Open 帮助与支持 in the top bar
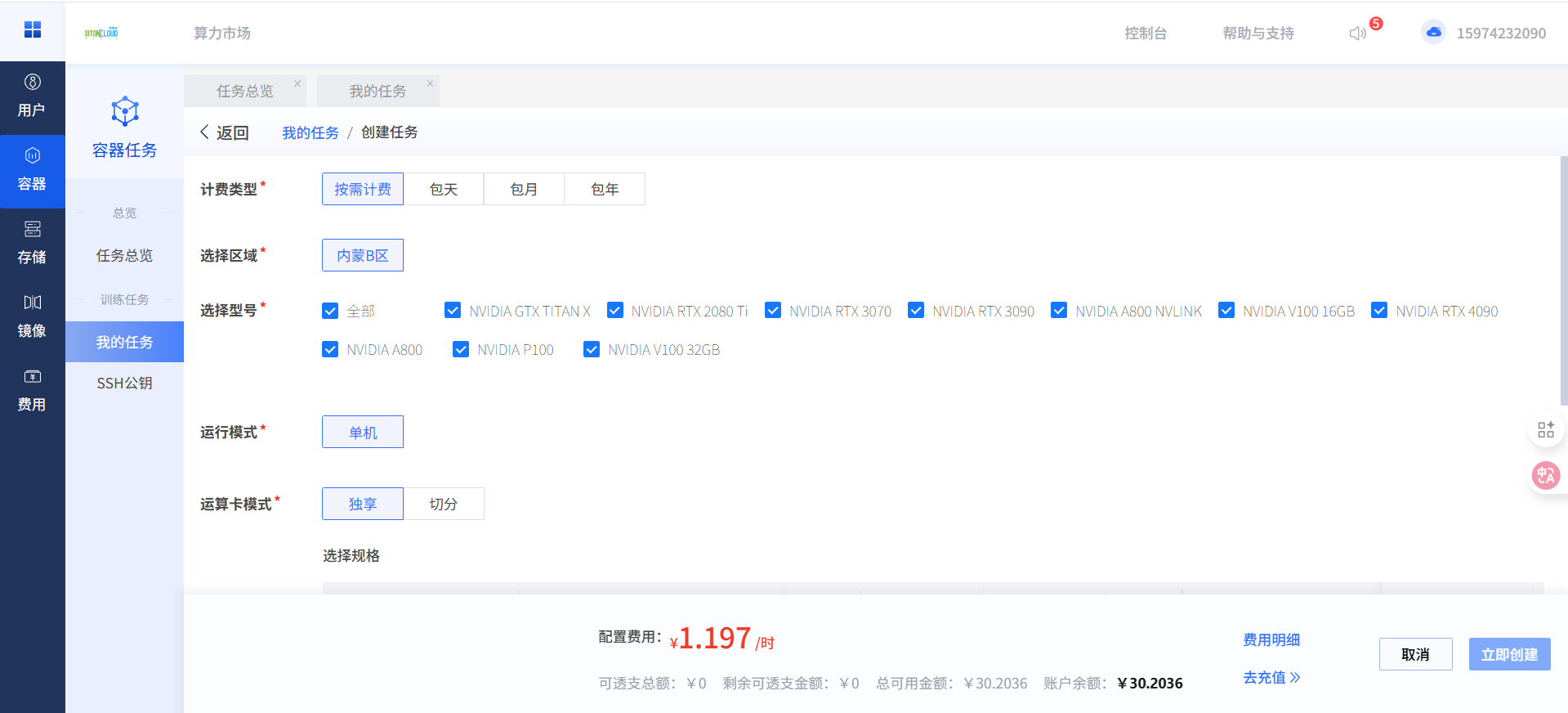 coord(1258,34)
